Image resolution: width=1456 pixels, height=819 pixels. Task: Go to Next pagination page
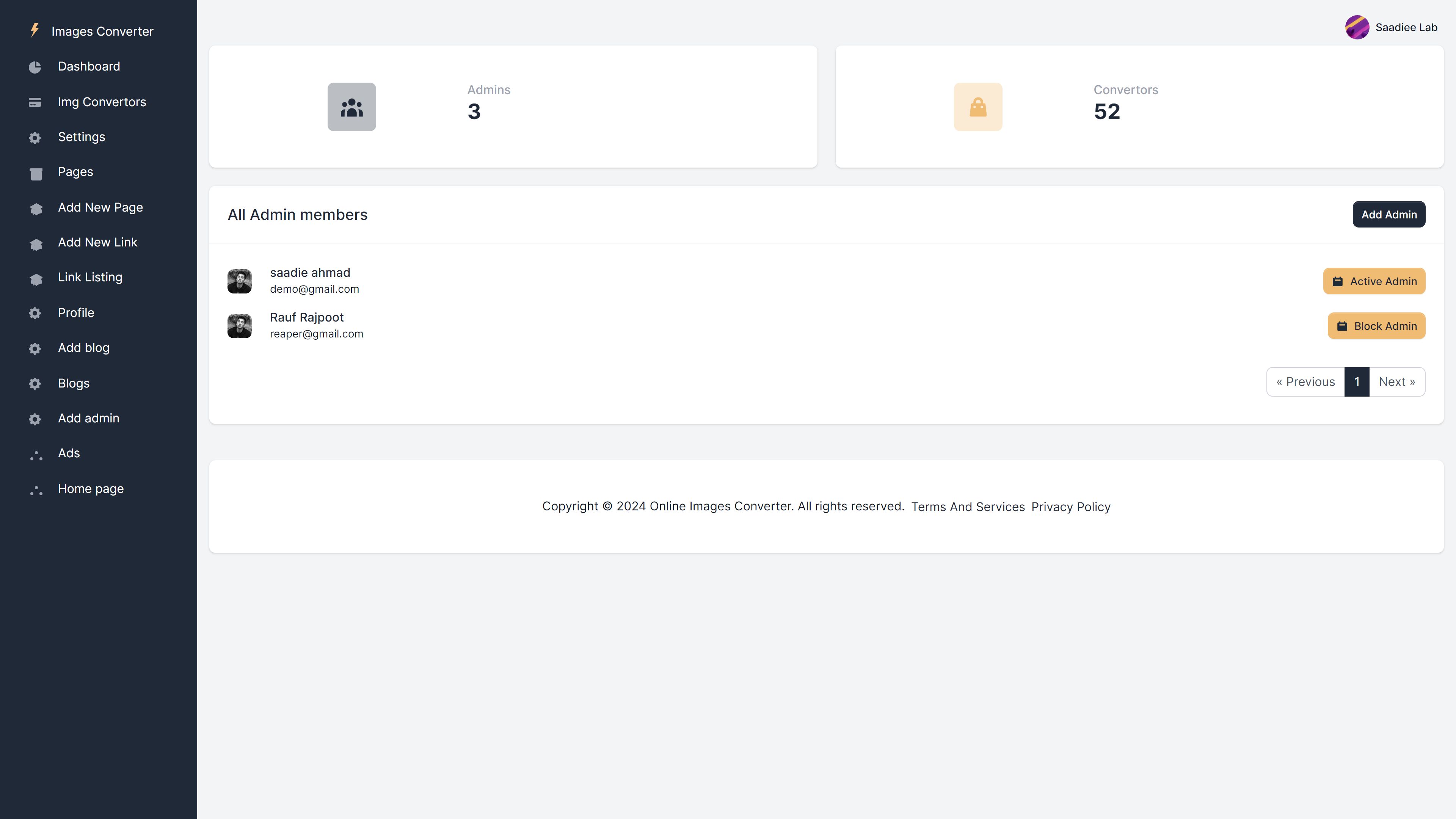click(1396, 382)
